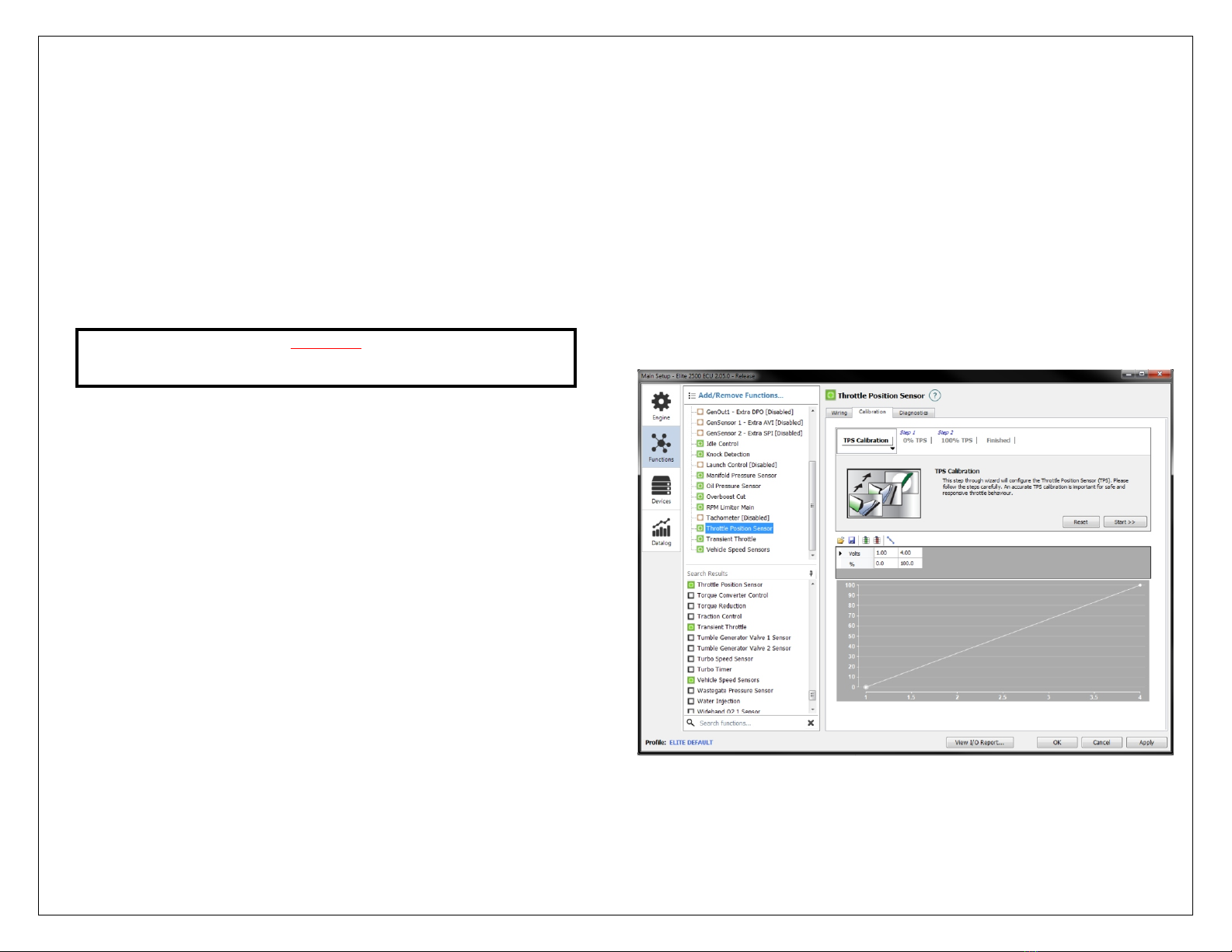
Task: Open the Diagnostics tab
Action: point(913,413)
